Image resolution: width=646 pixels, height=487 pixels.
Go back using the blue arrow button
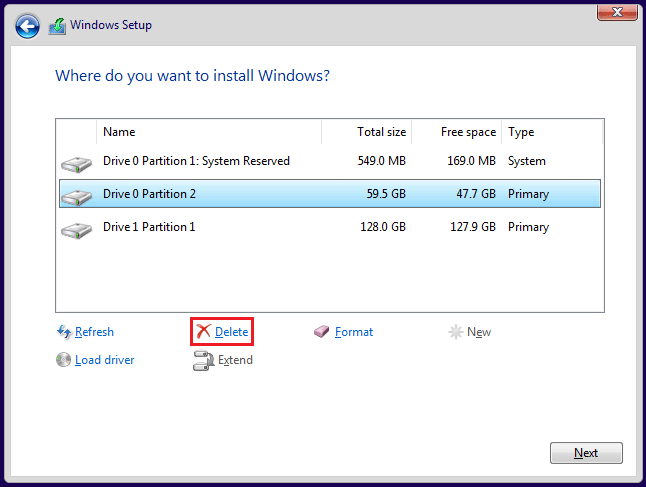click(x=27, y=26)
